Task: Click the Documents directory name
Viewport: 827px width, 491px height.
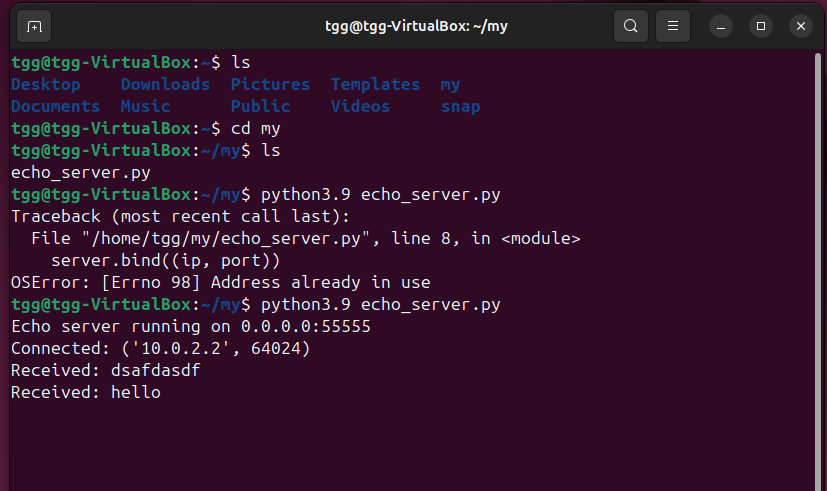Action: click(55, 107)
